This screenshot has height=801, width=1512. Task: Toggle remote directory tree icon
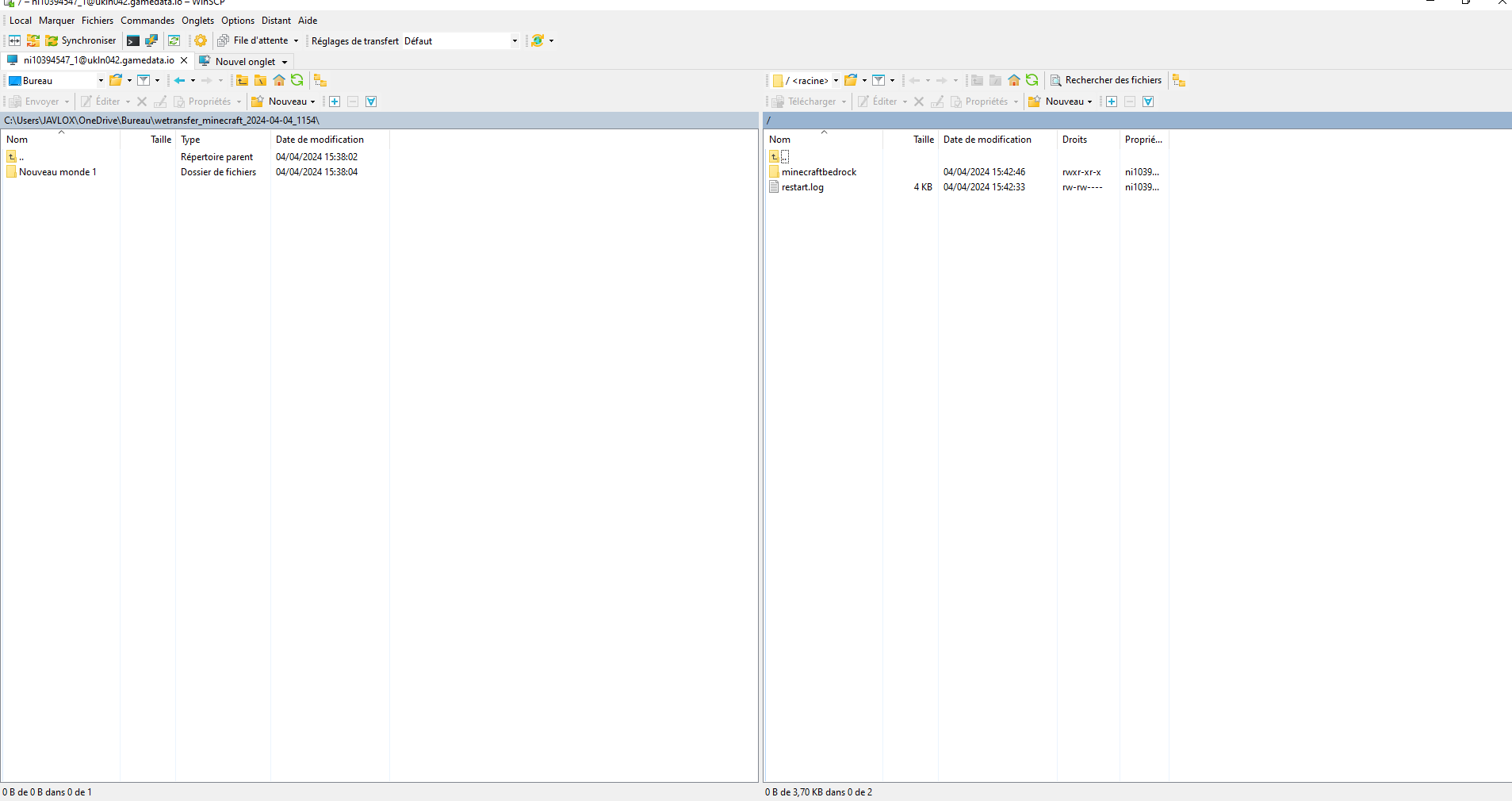[x=1179, y=80]
